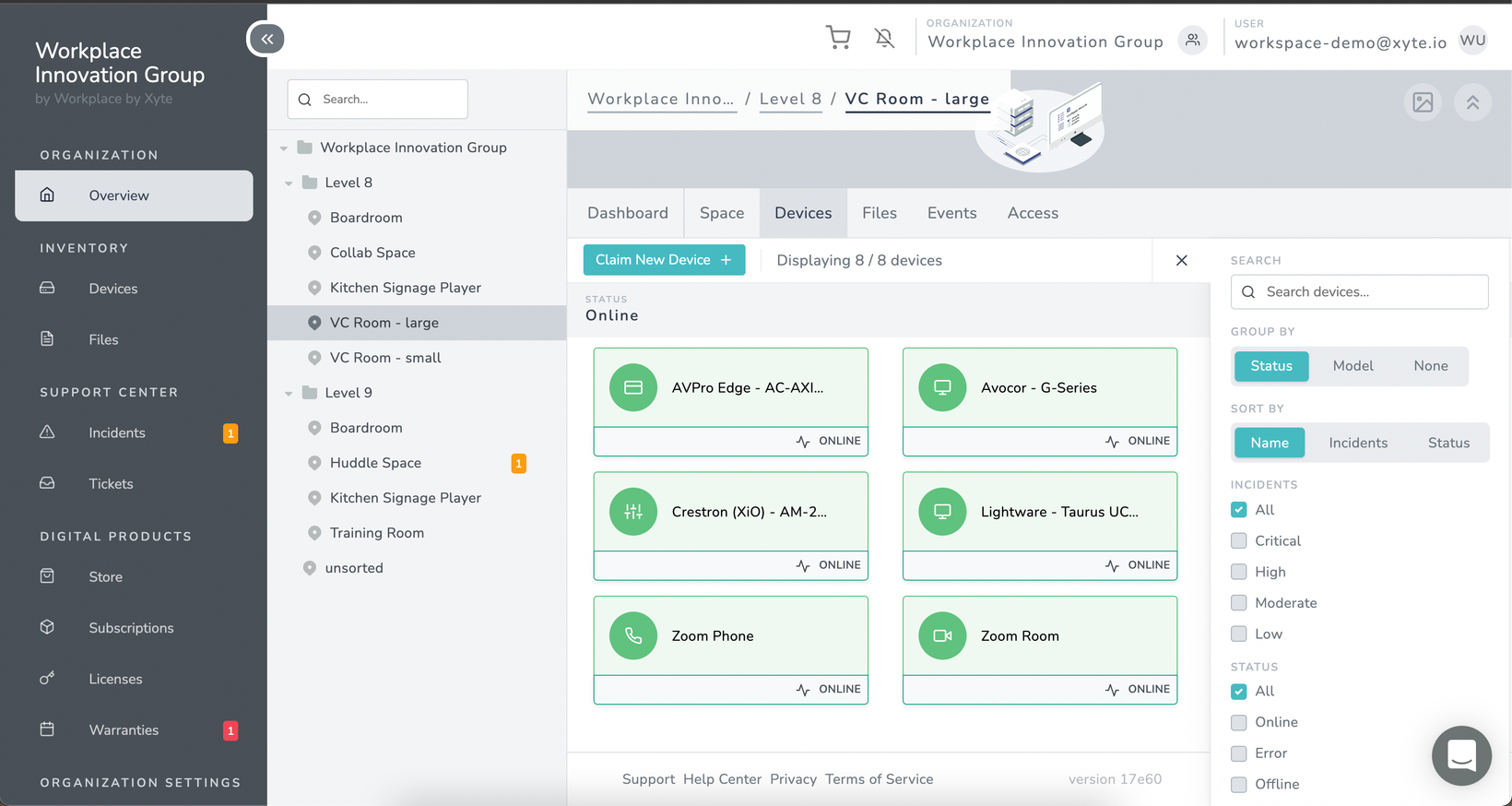Select the Devices tab

point(803,213)
